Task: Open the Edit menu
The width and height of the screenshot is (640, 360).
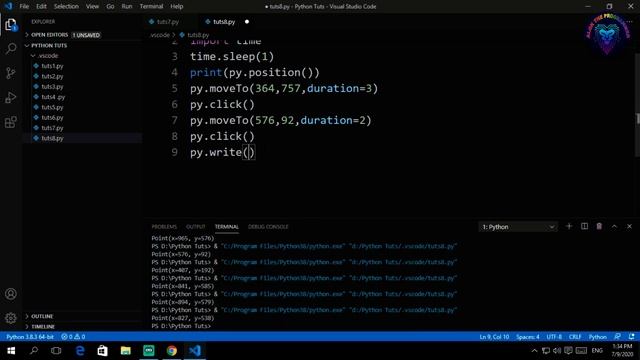Action: point(41,7)
